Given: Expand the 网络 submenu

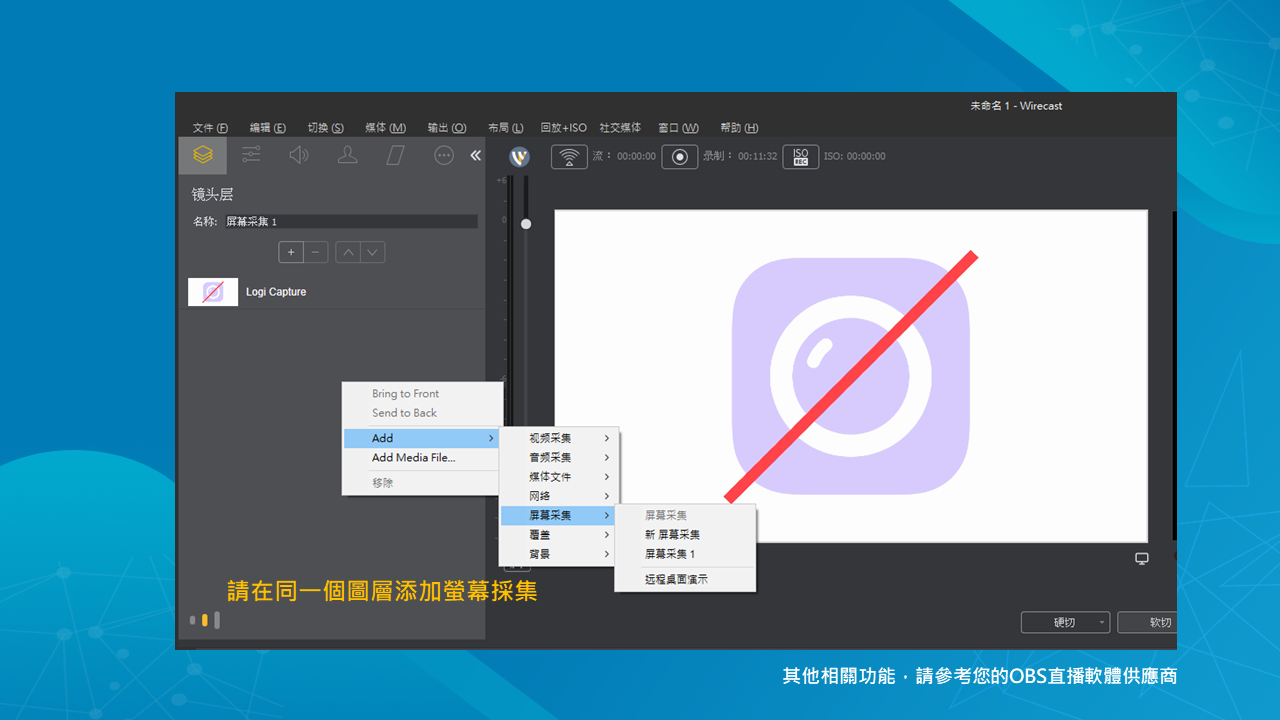Looking at the screenshot, I should (559, 496).
